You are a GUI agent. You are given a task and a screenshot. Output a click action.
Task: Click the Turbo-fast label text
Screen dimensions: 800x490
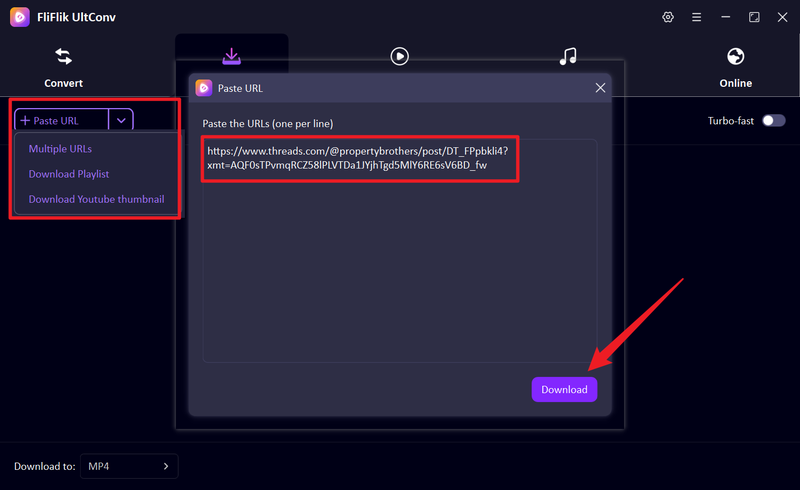coord(731,120)
